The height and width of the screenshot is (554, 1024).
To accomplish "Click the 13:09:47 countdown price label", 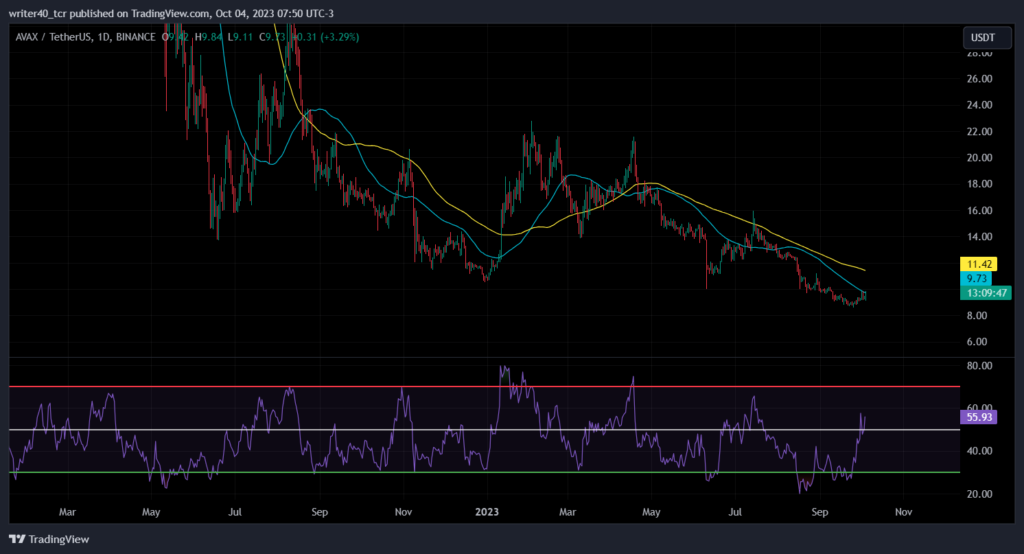I will click(986, 293).
